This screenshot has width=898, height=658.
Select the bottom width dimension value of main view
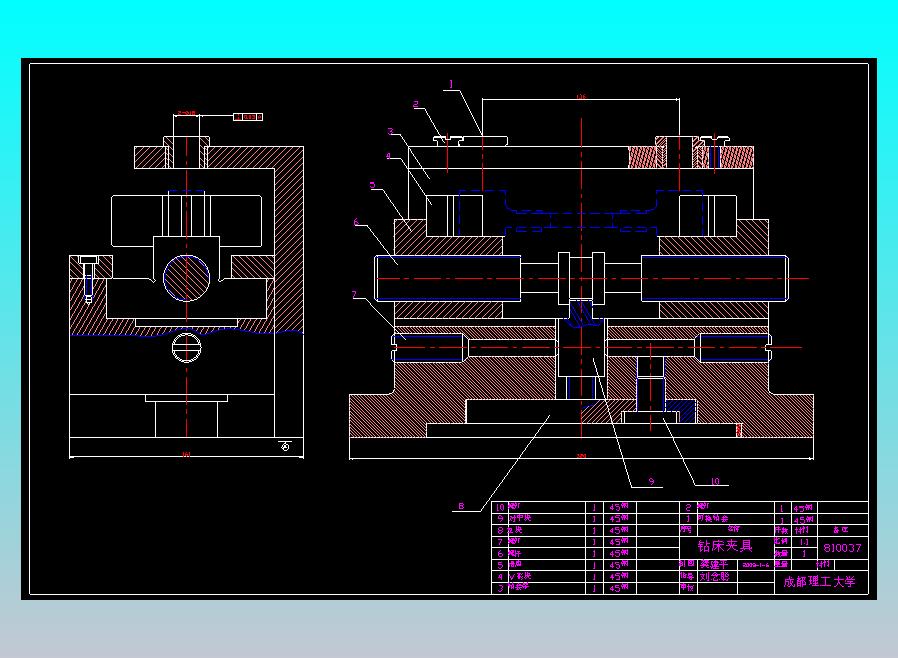click(x=581, y=456)
